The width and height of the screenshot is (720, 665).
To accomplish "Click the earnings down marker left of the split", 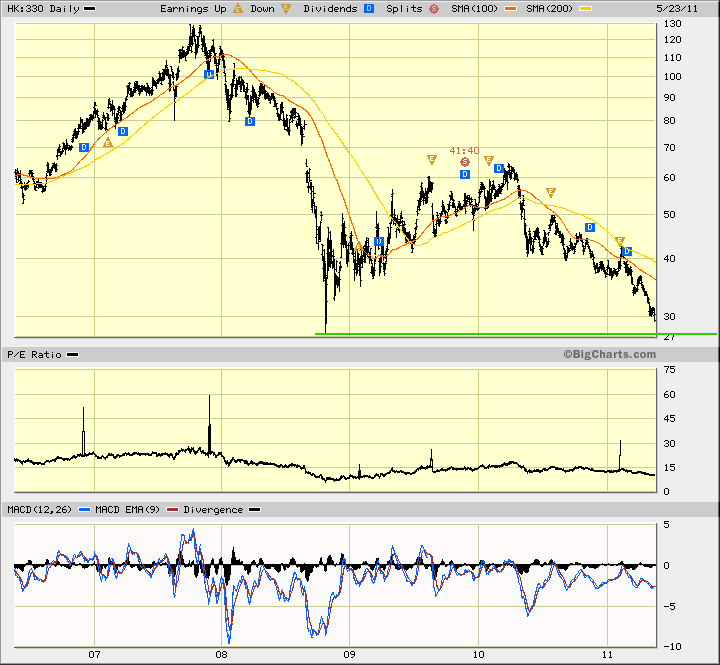I will [432, 159].
